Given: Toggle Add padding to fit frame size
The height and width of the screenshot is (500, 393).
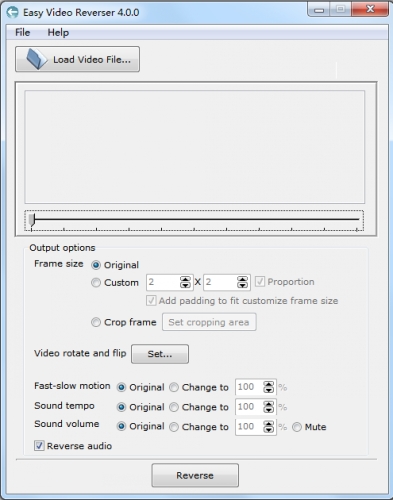Looking at the screenshot, I should (151, 301).
